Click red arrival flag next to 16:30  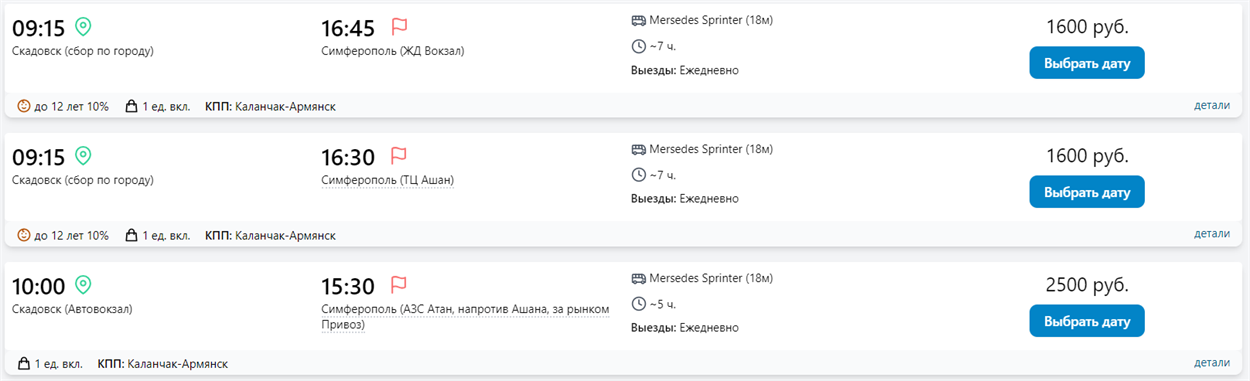399,156
